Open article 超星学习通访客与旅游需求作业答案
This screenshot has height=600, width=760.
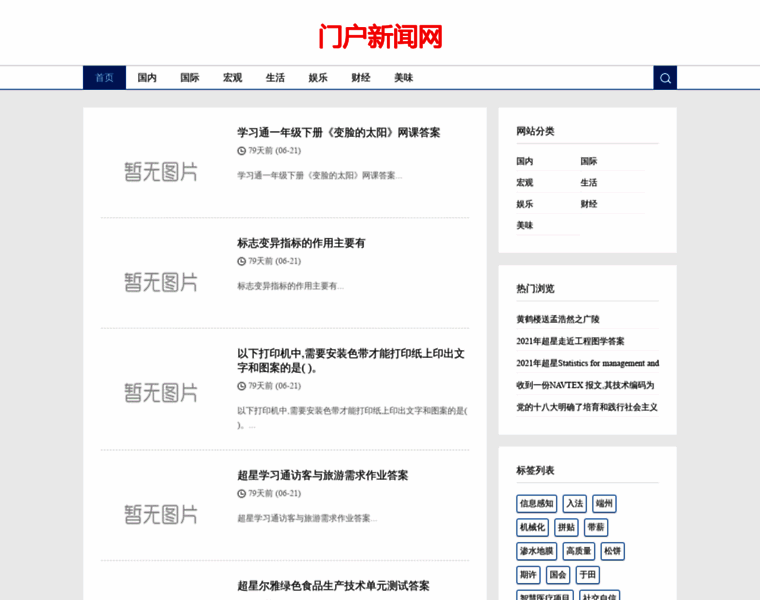(322, 475)
